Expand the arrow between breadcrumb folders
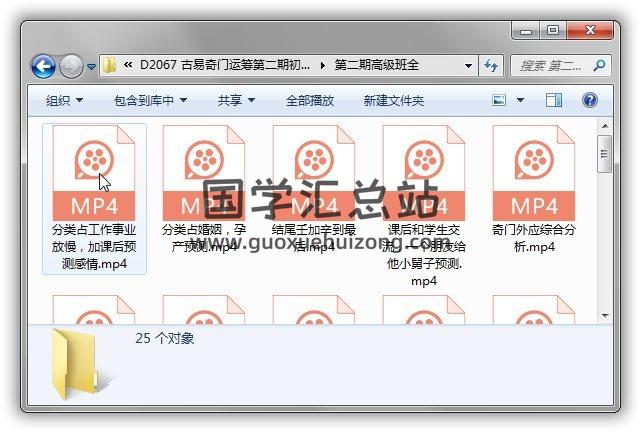Image resolution: width=641 pixels, height=433 pixels. 323,65
